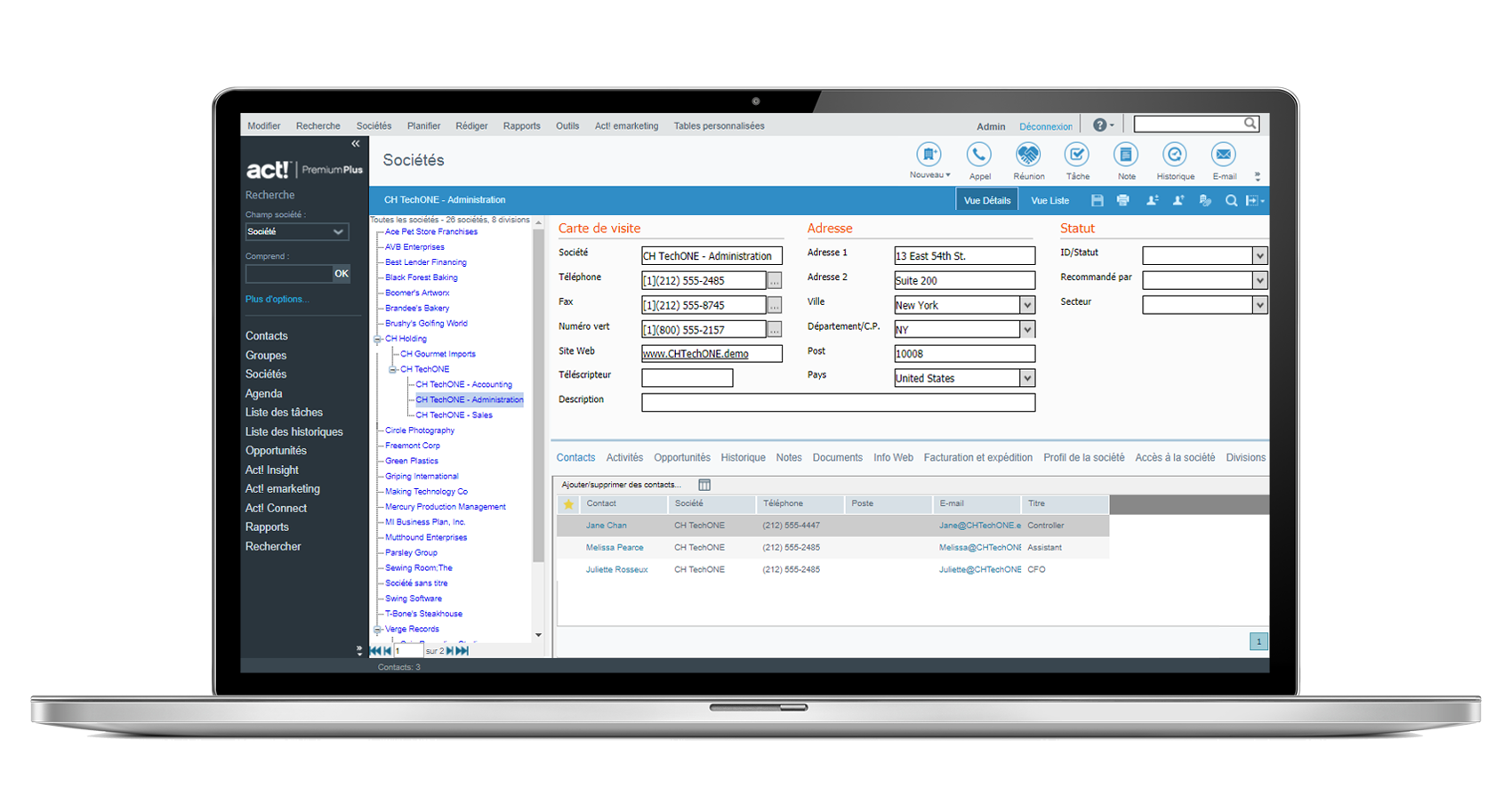Open www.CHTechONE.demo website link
Viewport: 1512px width, 804px height.
696,354
